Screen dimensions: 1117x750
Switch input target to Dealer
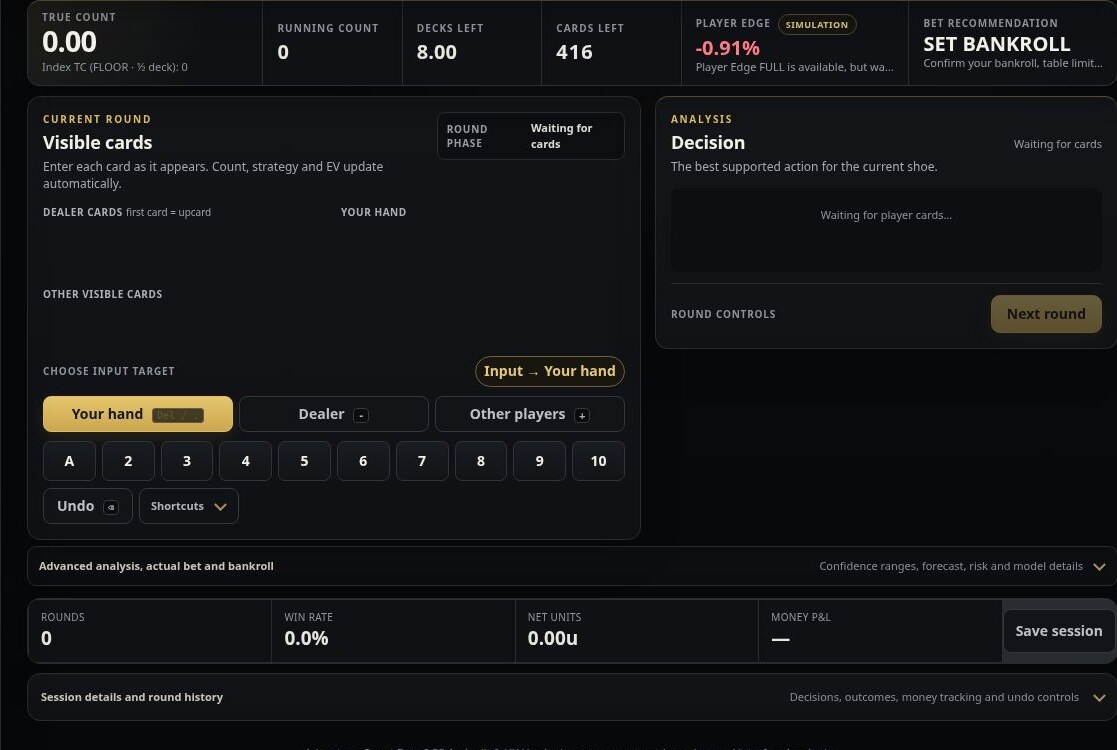point(333,414)
